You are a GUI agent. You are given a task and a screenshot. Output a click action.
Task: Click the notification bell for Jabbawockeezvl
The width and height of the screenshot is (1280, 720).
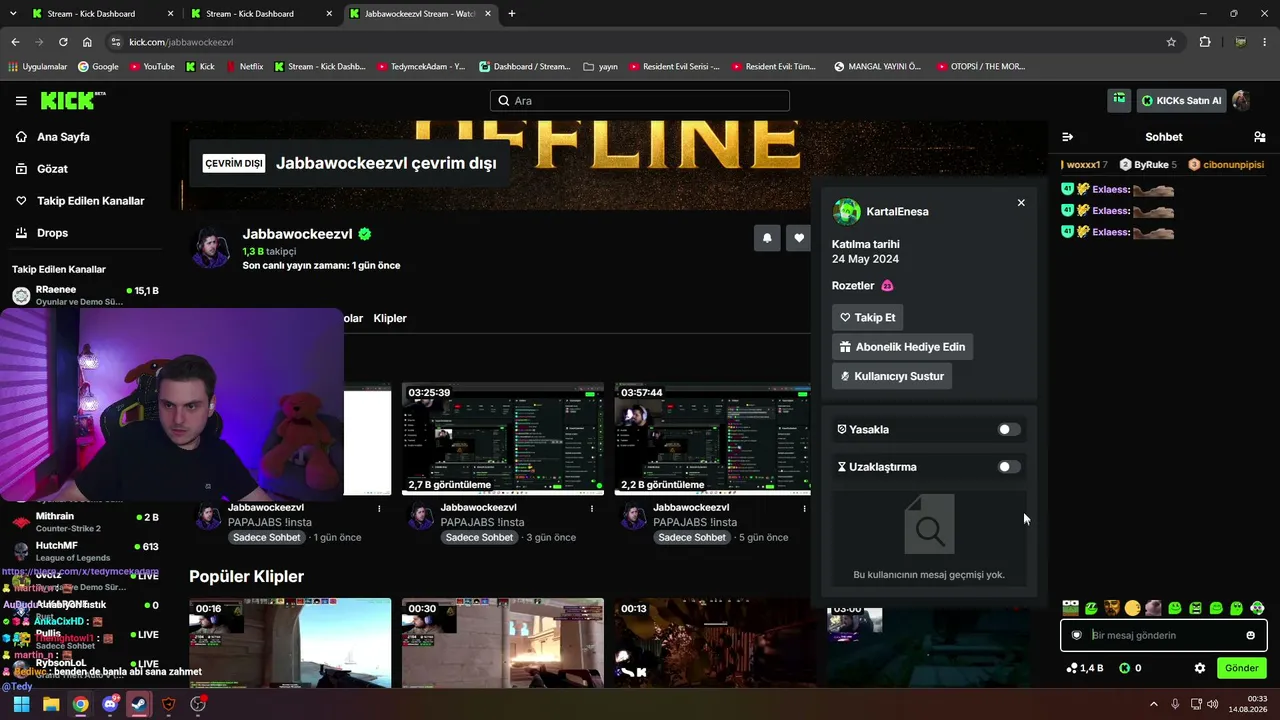767,237
